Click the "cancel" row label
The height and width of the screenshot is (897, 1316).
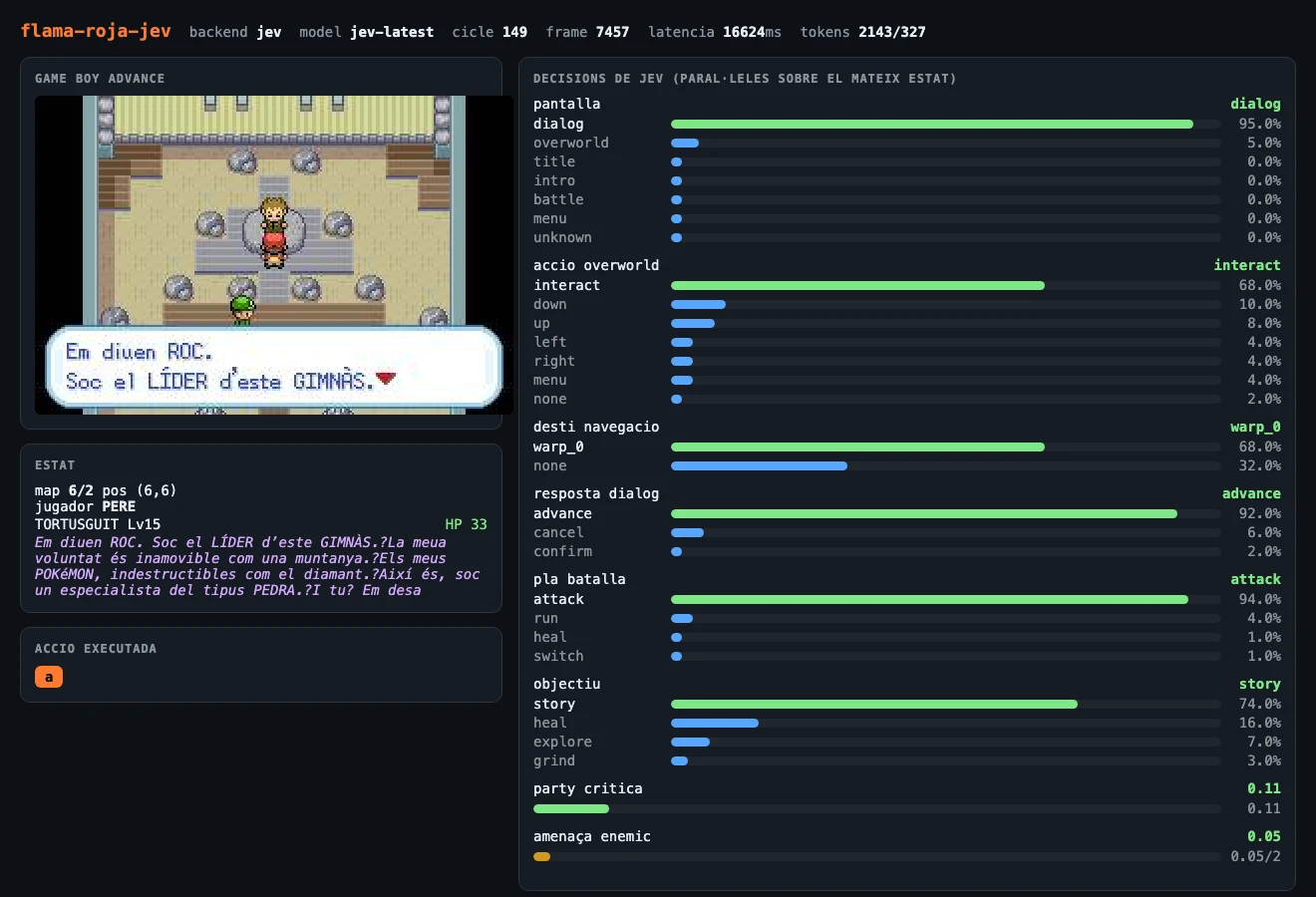tap(558, 532)
